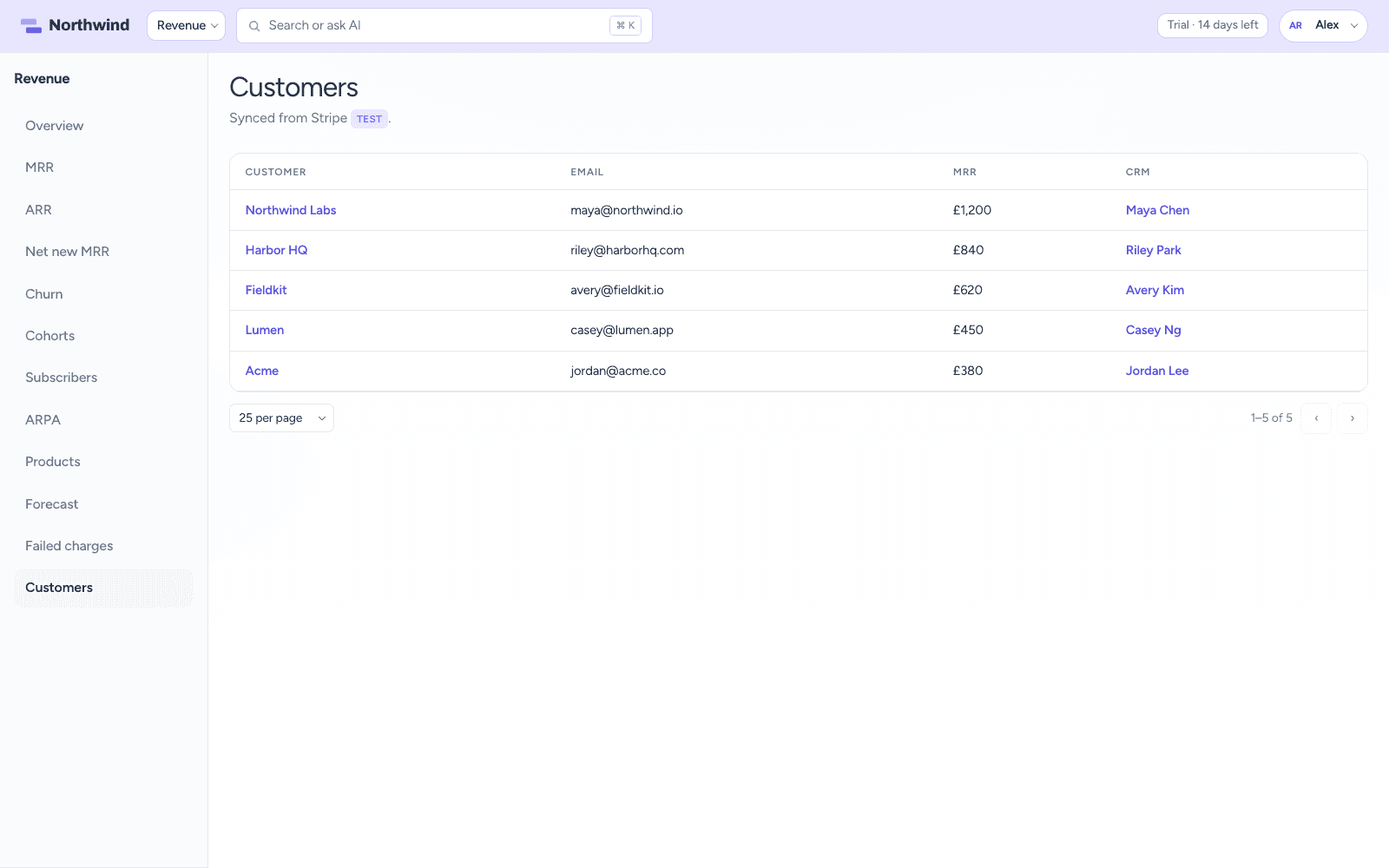Open Maya Chen CRM link
This screenshot has width=1389, height=868.
pos(1157,210)
